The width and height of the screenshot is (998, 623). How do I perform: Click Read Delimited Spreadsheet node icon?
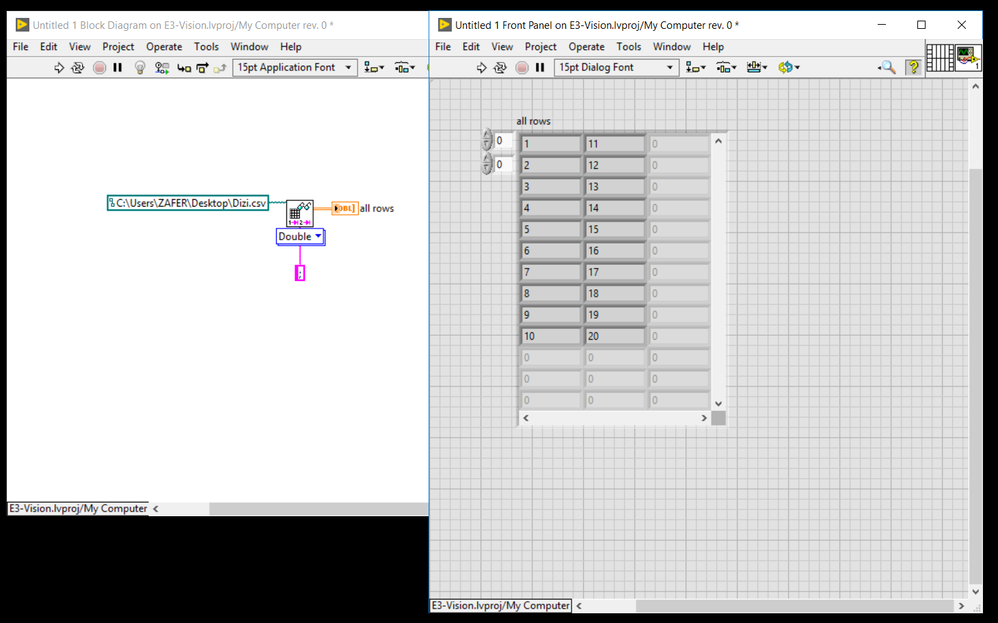[x=299, y=213]
